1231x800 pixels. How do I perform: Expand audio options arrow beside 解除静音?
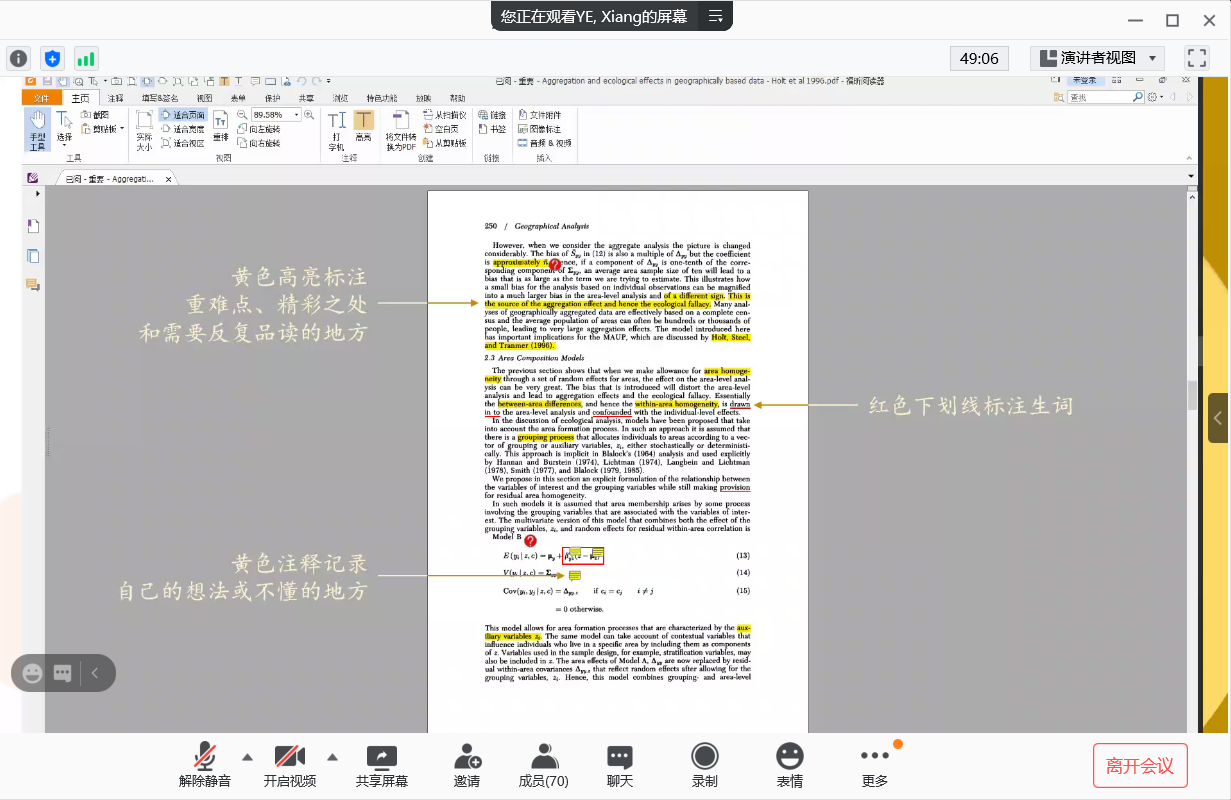247,756
